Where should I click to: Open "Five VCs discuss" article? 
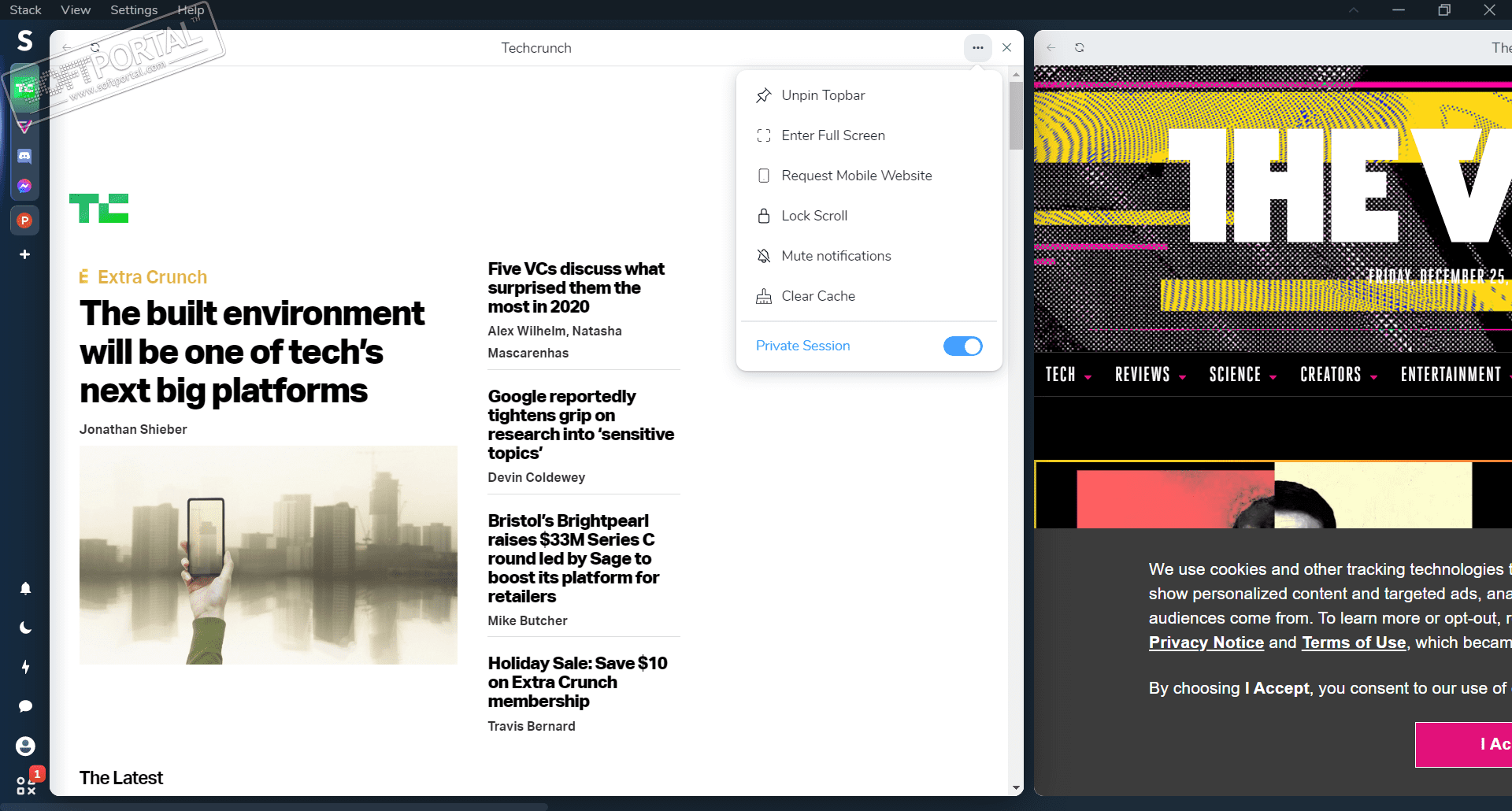(576, 288)
